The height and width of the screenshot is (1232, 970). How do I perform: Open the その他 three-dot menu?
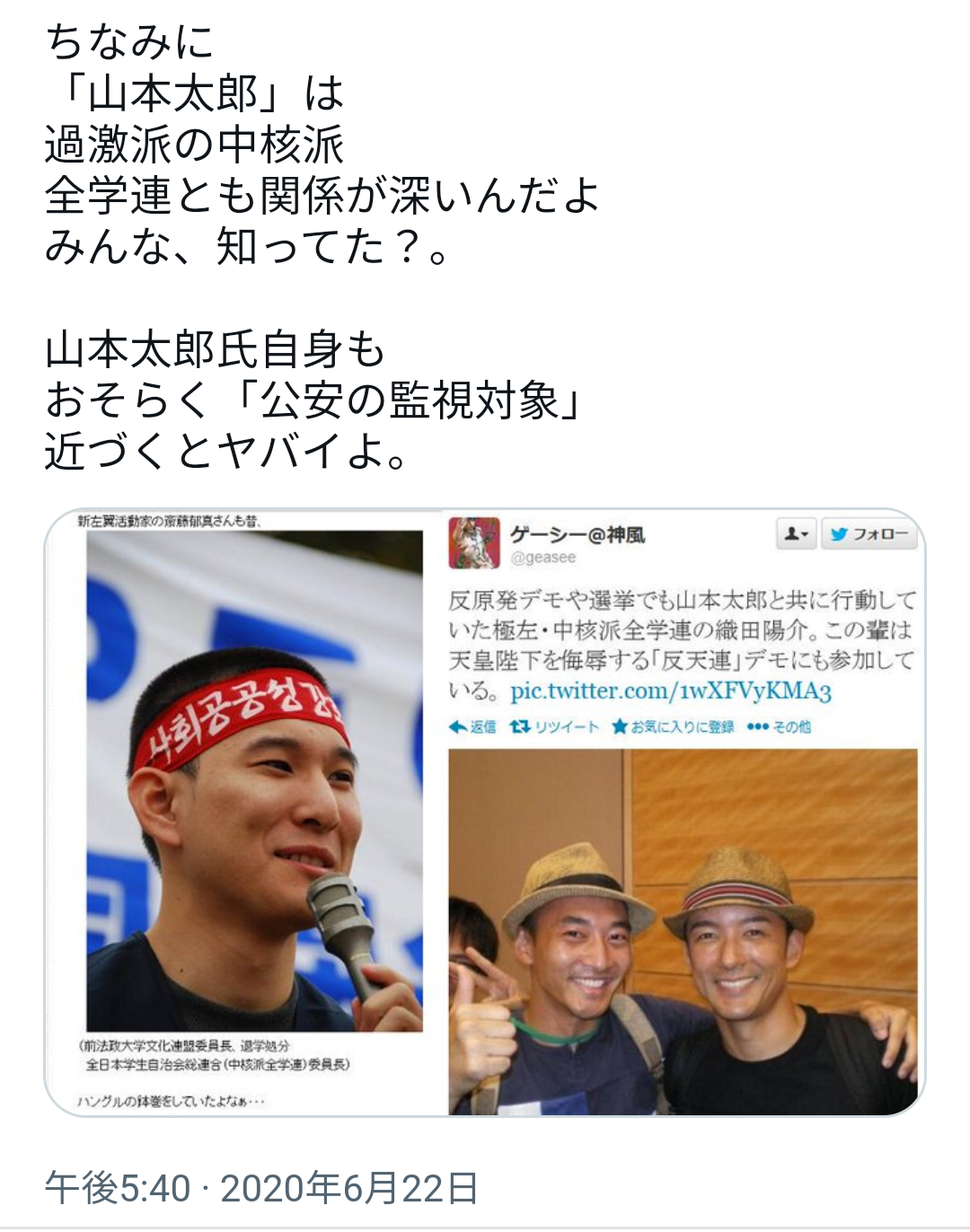point(757,726)
